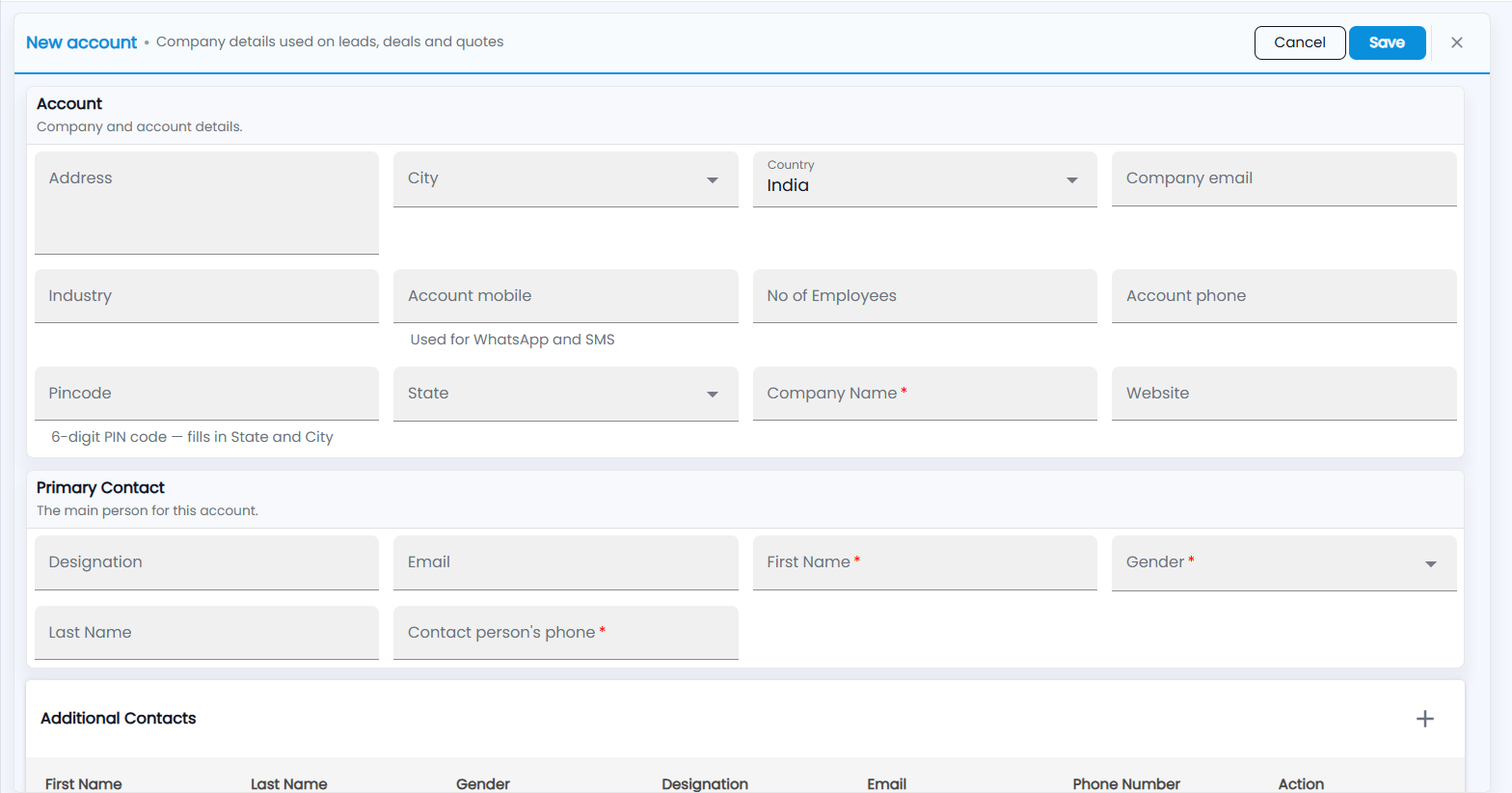Image resolution: width=1512 pixels, height=793 pixels.
Task: Click the 'Designation' column header in contacts table
Action: [705, 783]
